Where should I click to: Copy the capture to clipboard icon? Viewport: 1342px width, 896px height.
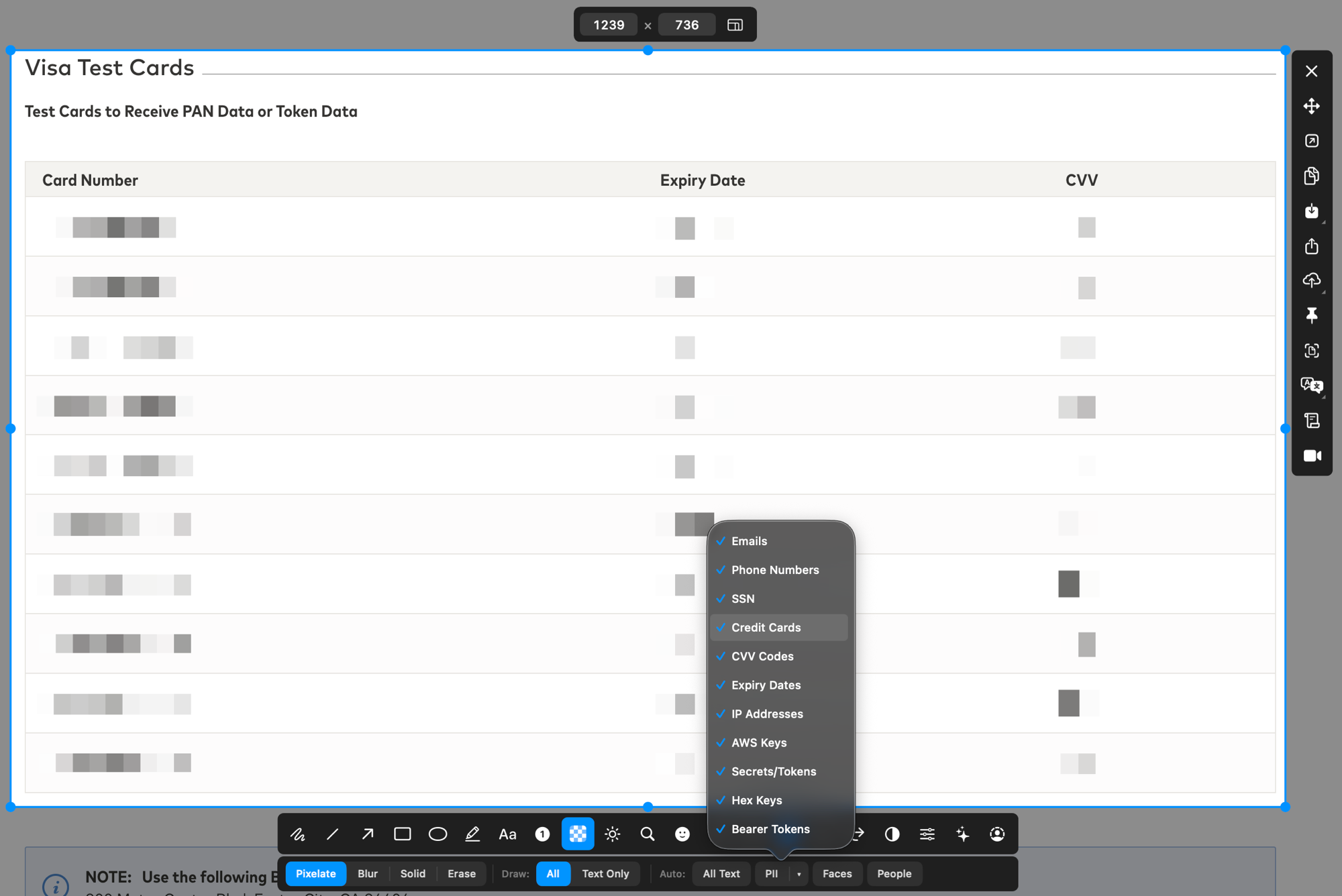point(1312,176)
